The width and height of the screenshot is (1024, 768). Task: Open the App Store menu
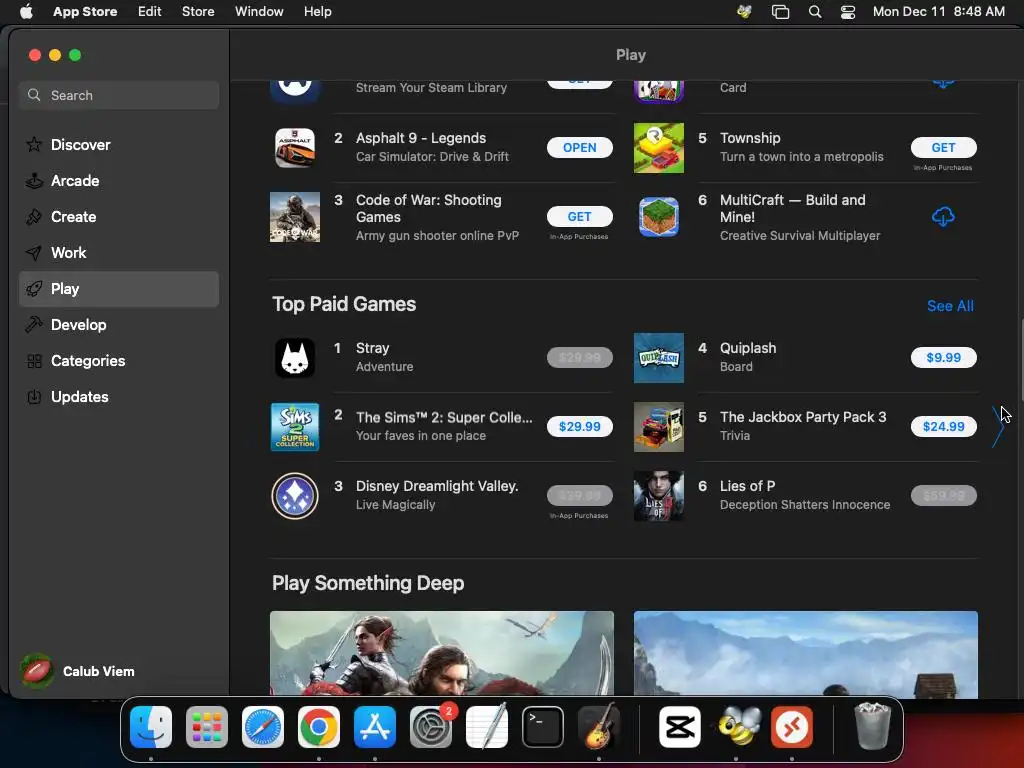(x=85, y=12)
